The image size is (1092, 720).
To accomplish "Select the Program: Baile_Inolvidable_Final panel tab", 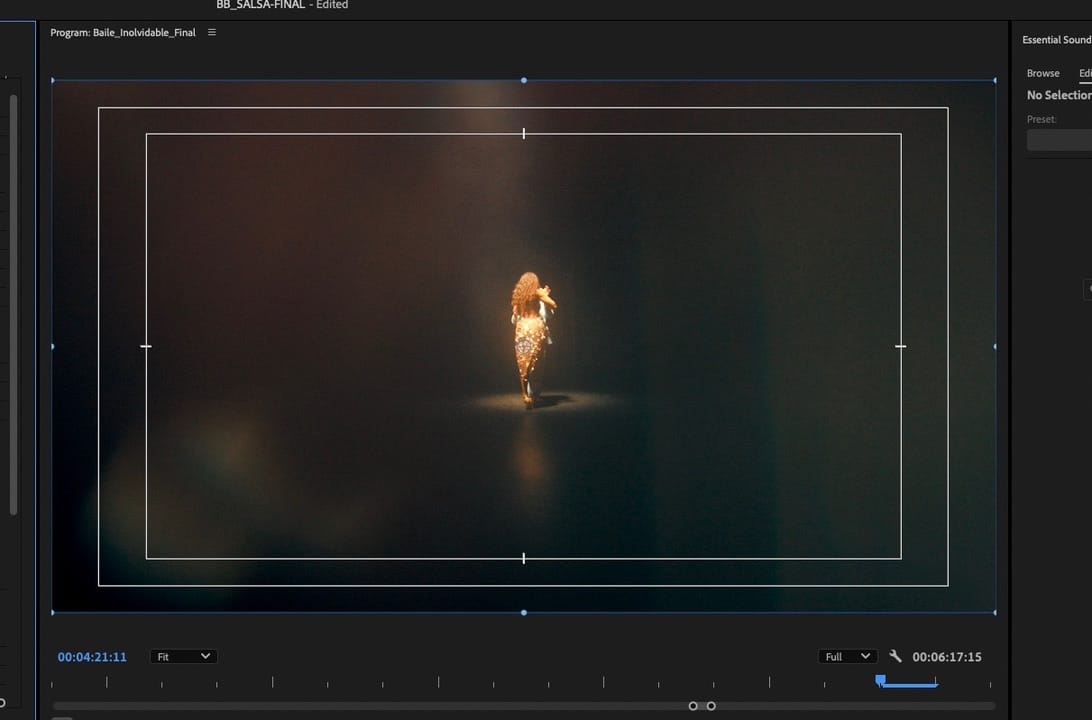I will (123, 32).
